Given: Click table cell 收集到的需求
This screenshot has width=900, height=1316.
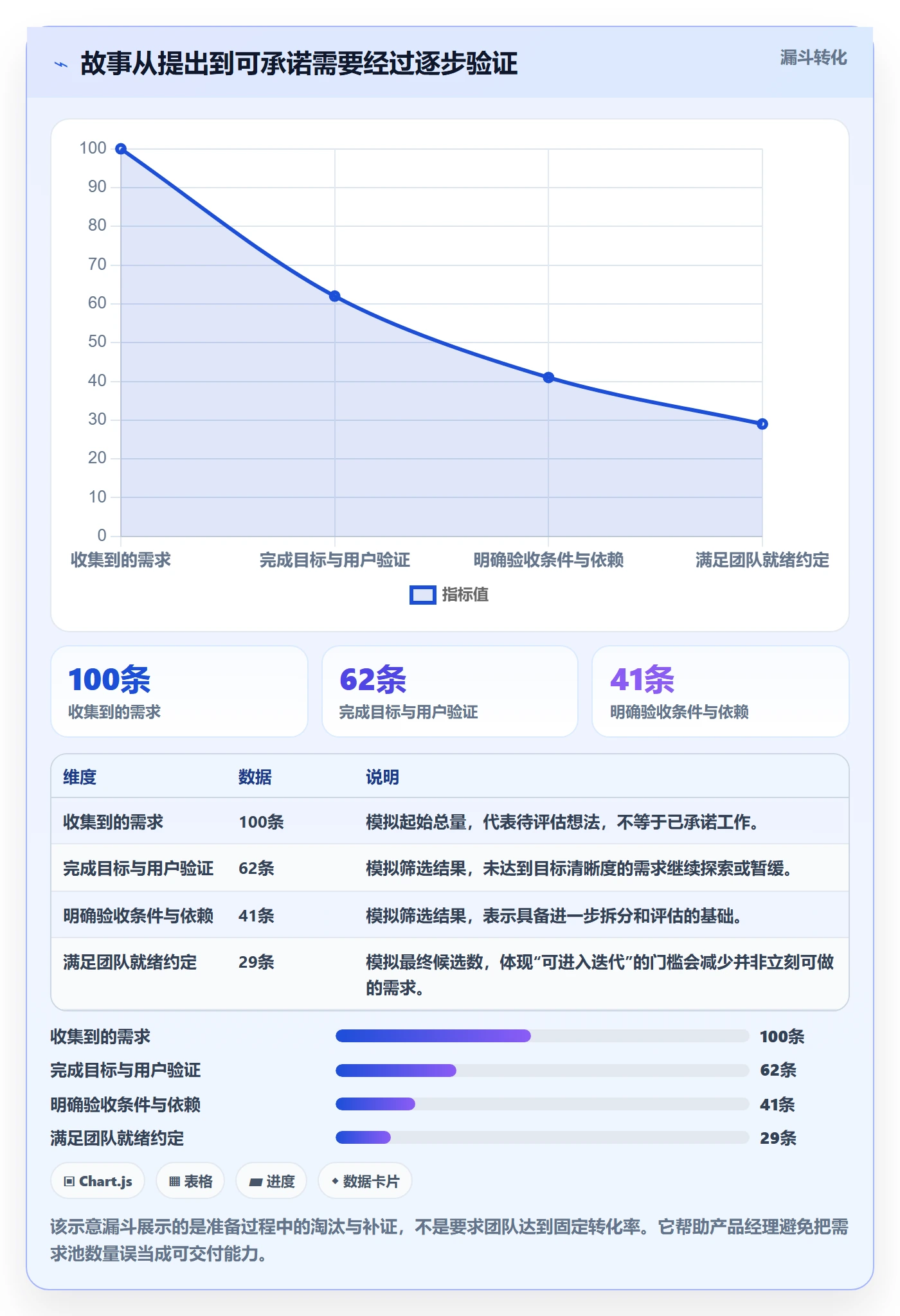Looking at the screenshot, I should click(113, 822).
